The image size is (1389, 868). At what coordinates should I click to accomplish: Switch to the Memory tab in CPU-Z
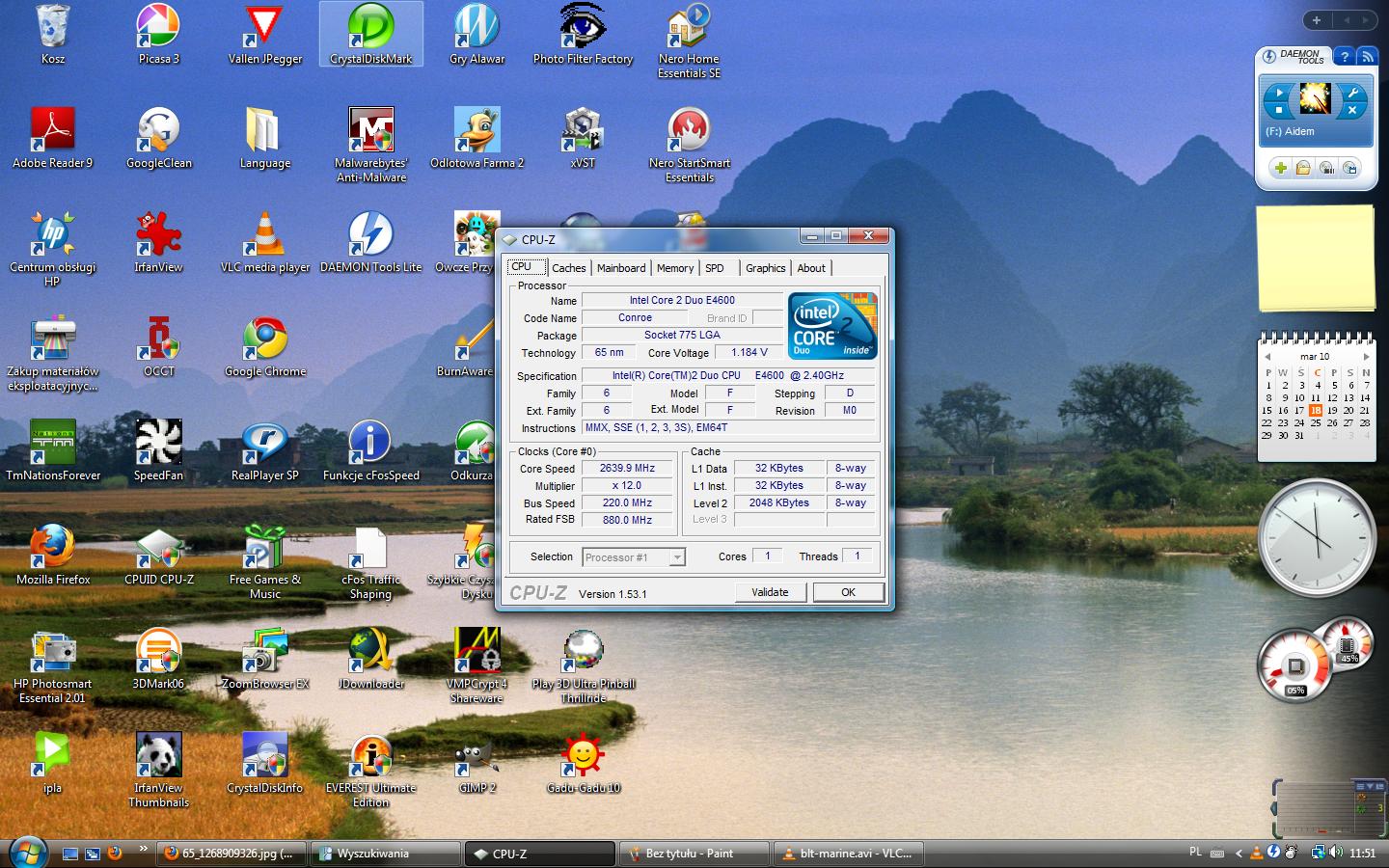coord(675,268)
